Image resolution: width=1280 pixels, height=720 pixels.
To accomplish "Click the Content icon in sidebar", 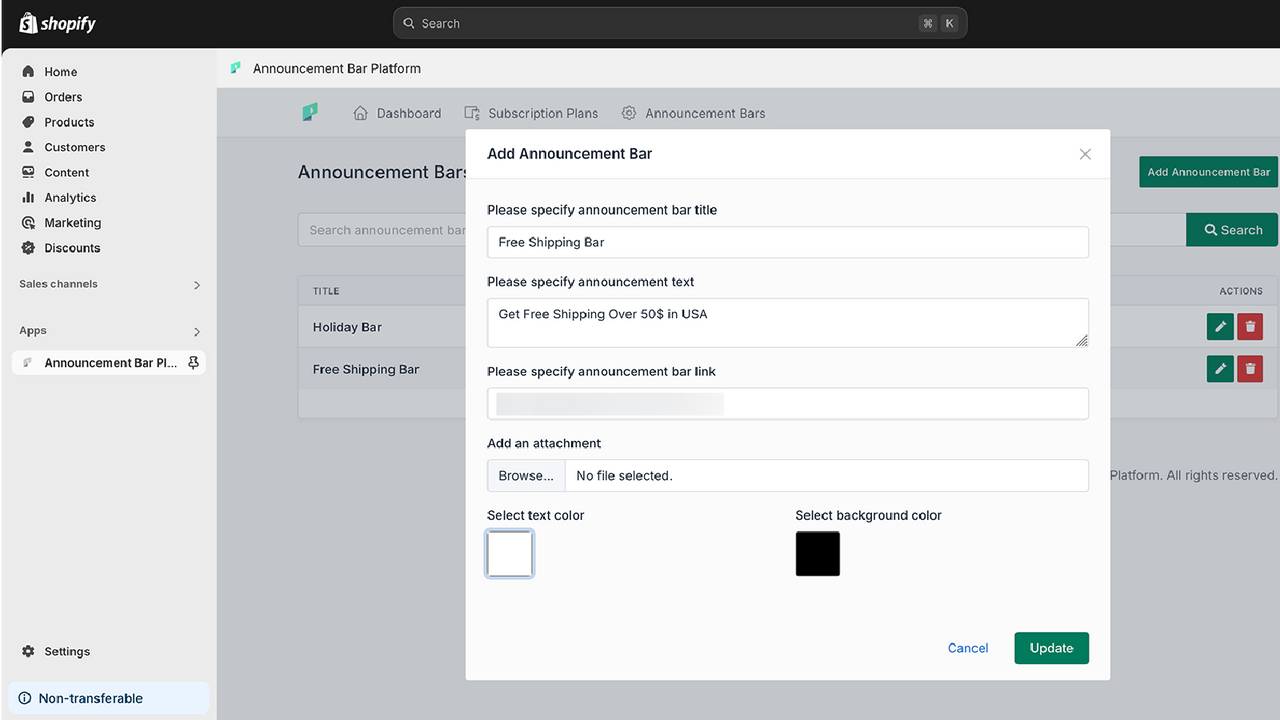I will point(28,172).
